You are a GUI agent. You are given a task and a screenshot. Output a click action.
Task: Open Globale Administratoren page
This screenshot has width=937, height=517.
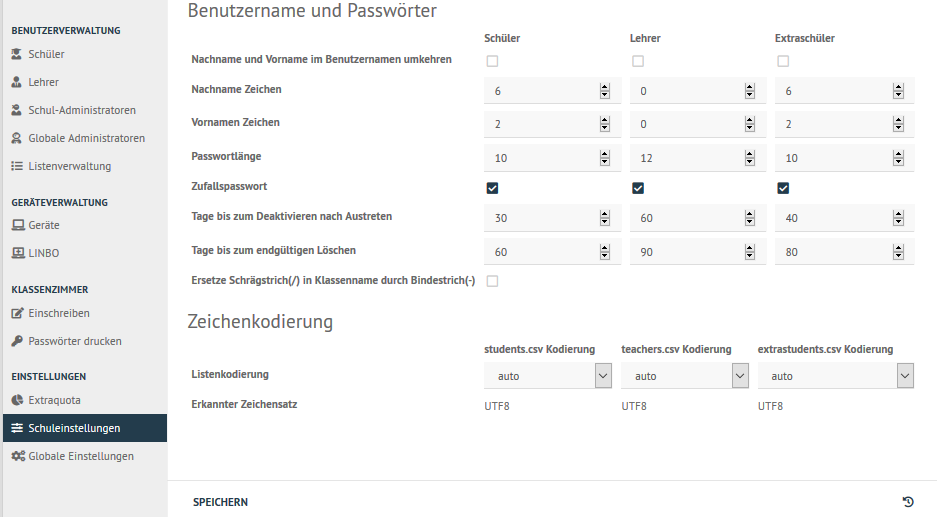tap(85, 139)
